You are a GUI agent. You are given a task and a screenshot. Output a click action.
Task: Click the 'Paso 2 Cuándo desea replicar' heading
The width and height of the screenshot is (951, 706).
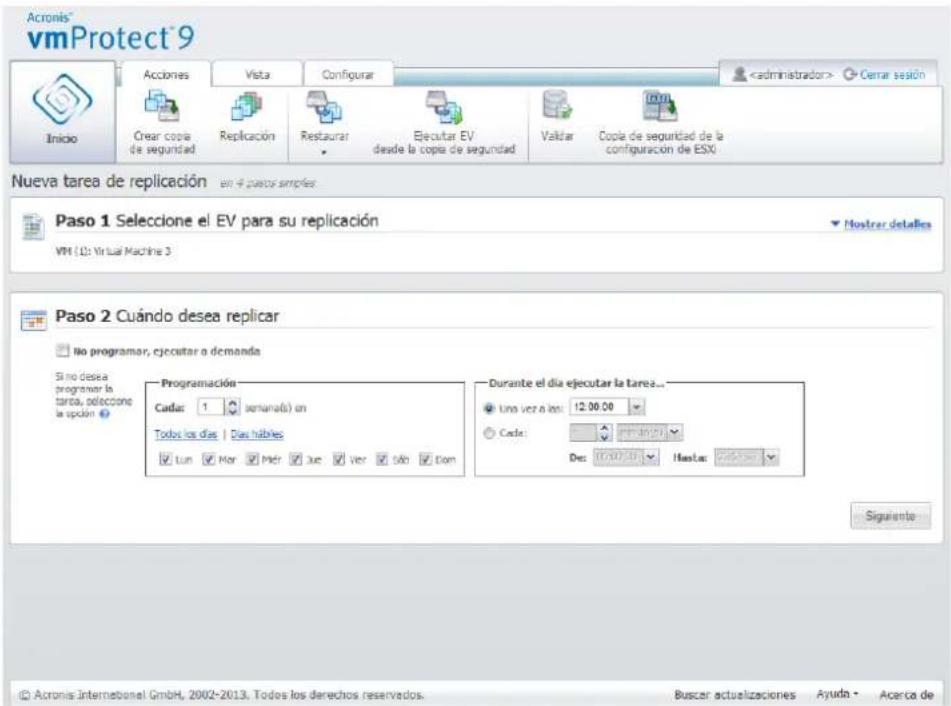tap(167, 316)
